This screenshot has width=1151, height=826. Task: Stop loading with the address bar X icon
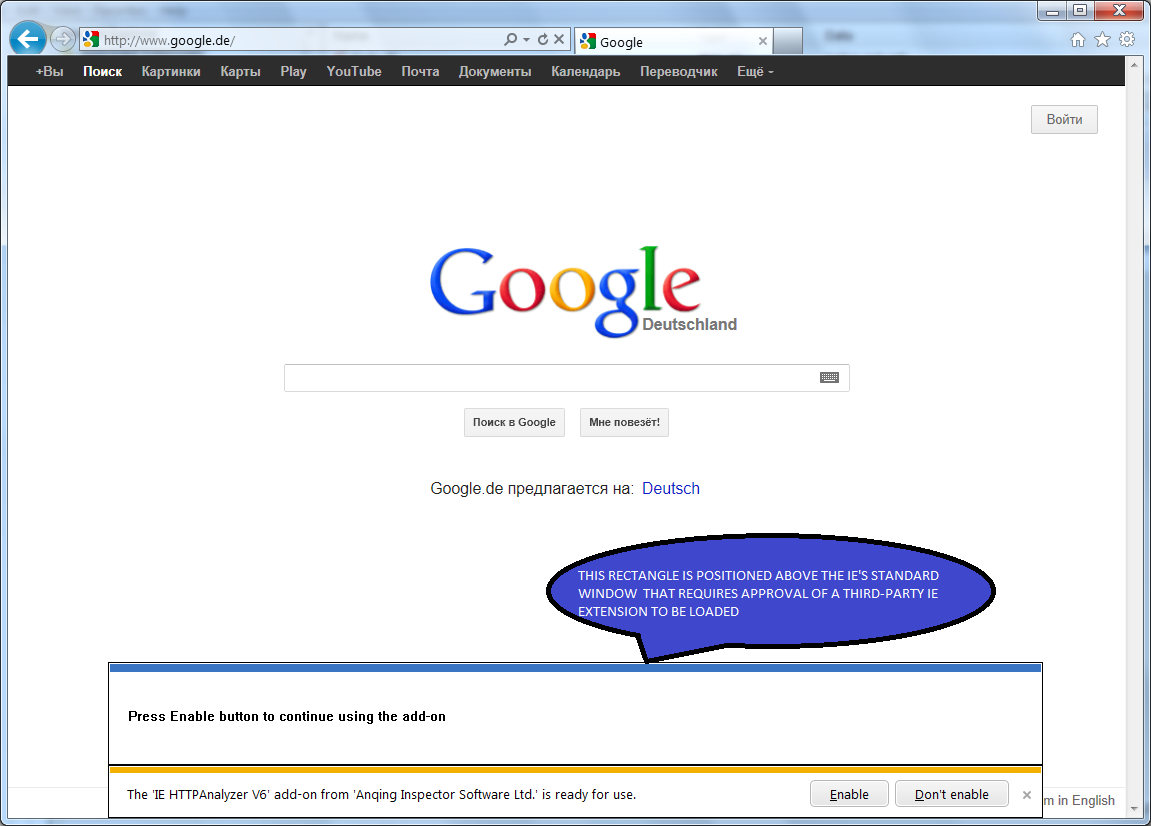pyautogui.click(x=559, y=40)
